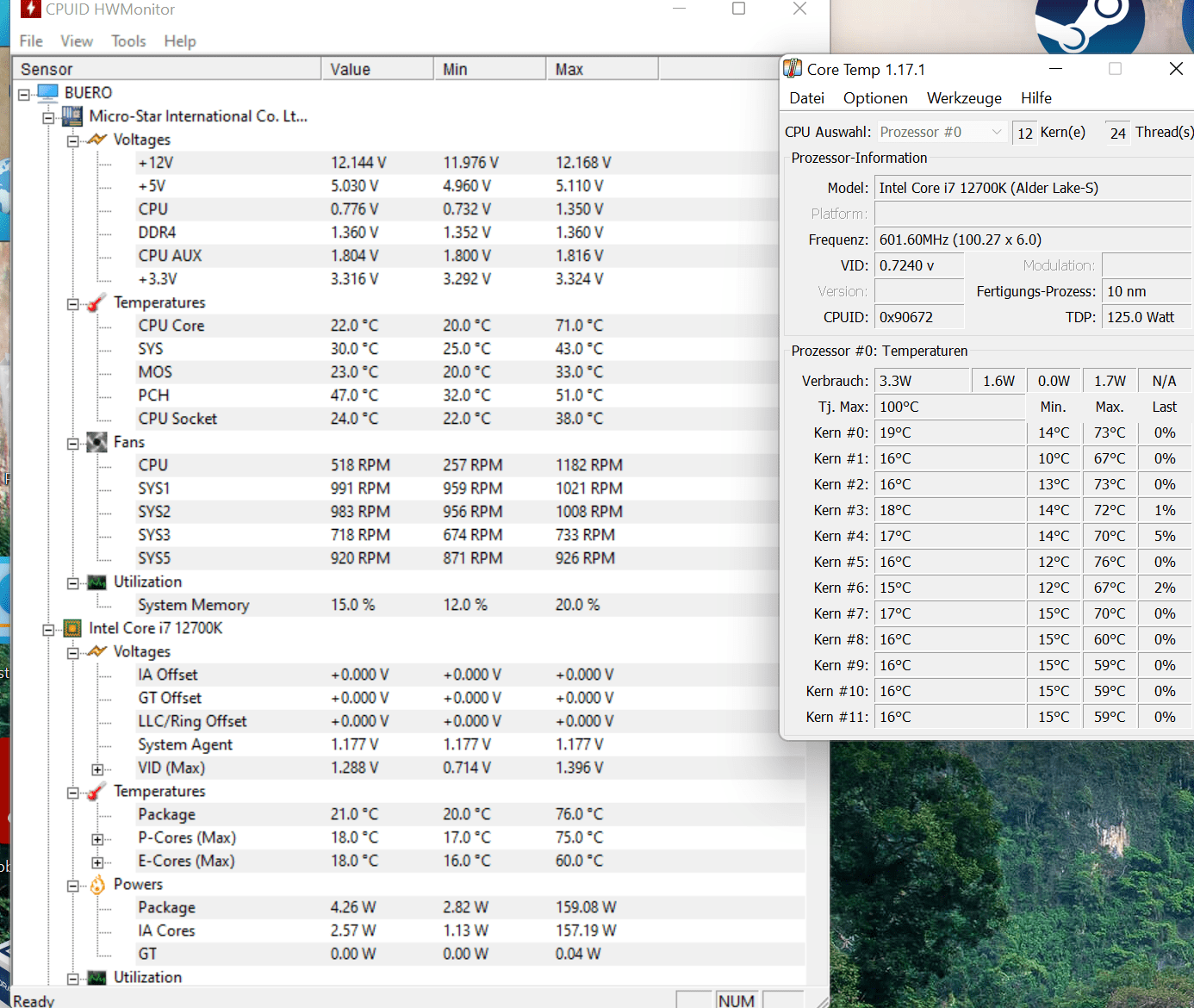
Task: Click the 1182 RPM CPU fan max value
Action: click(589, 465)
